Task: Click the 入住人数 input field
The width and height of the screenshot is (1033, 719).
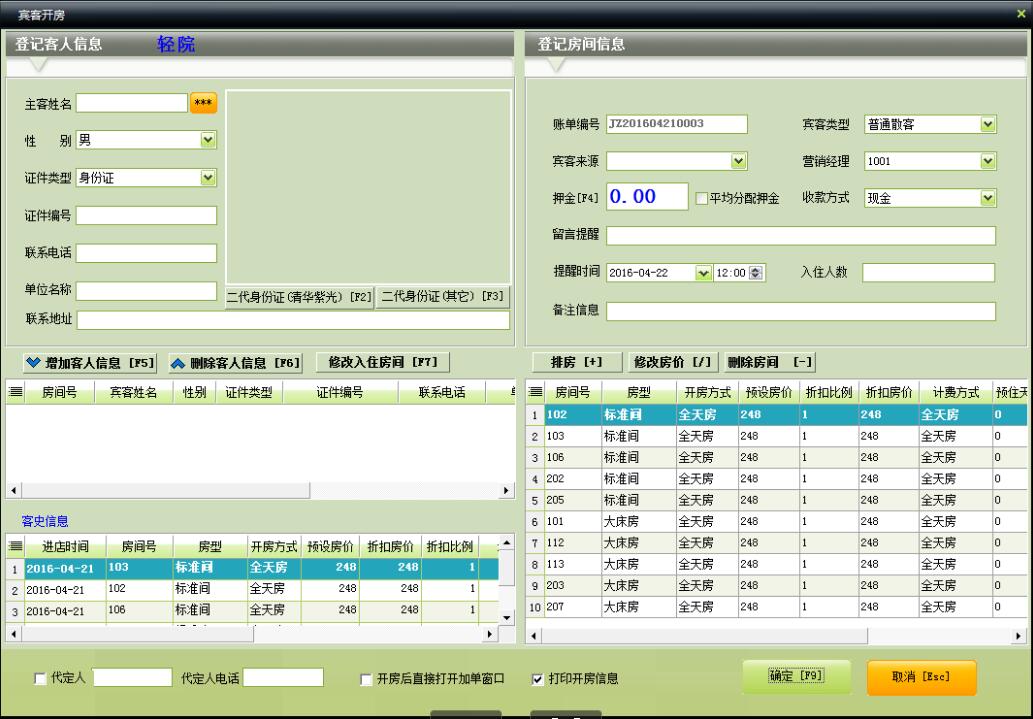Action: [x=928, y=273]
